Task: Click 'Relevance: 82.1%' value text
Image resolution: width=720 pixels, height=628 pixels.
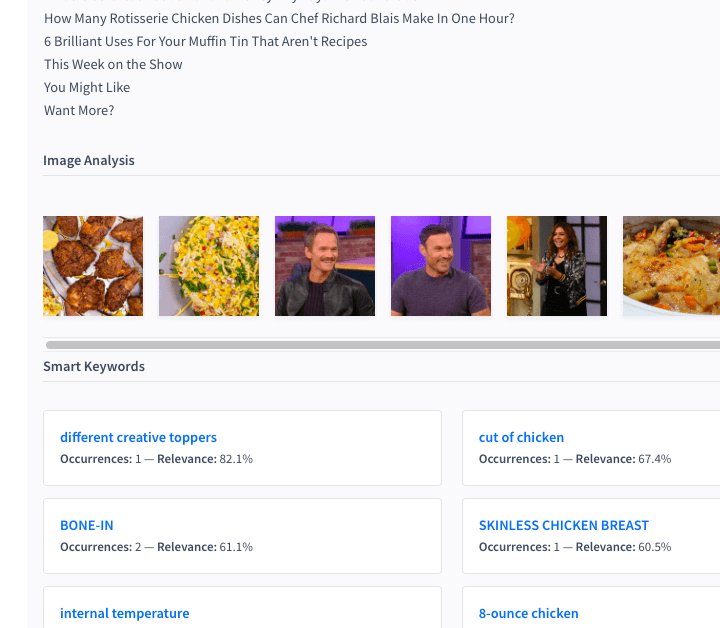Action: click(x=205, y=459)
